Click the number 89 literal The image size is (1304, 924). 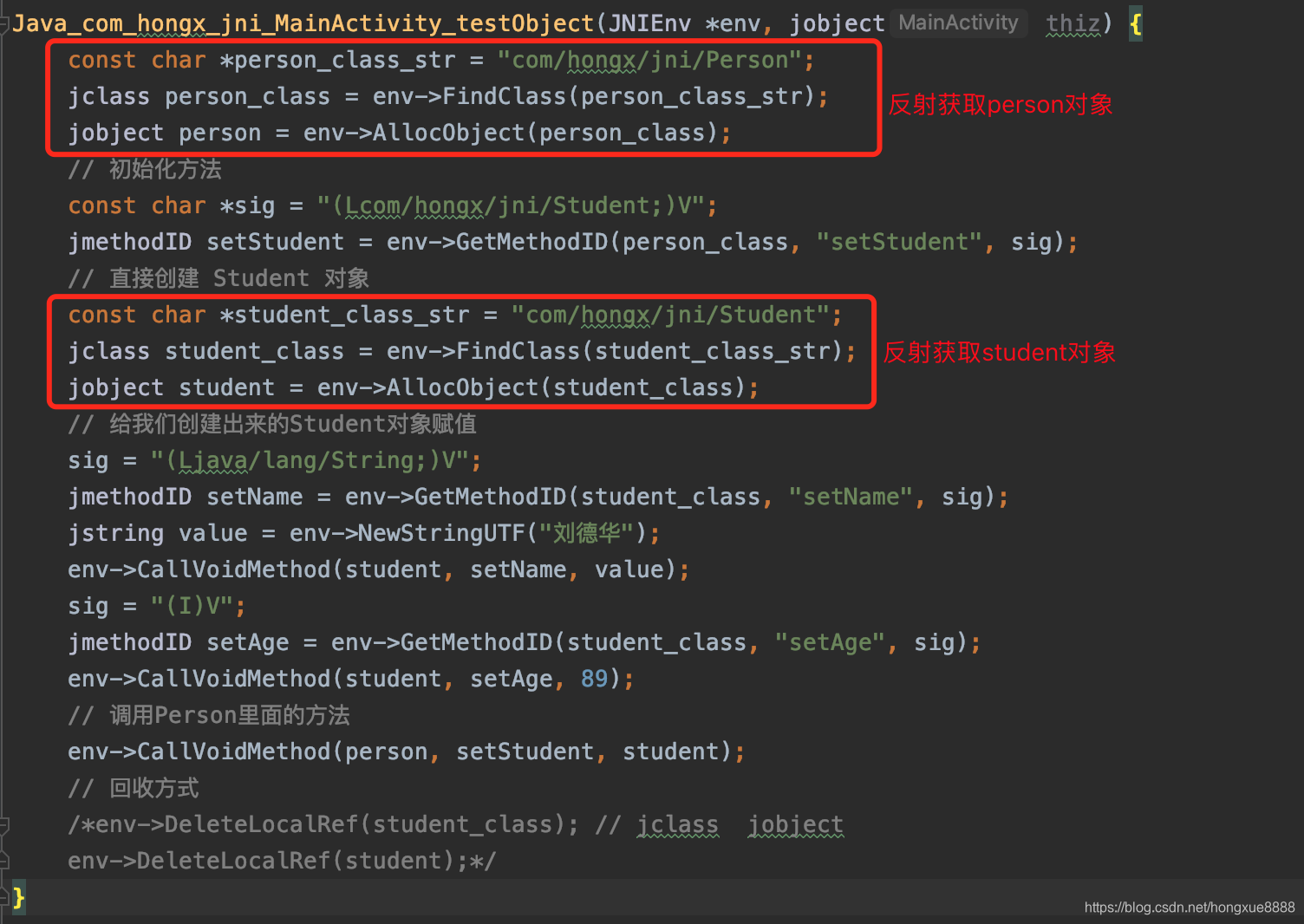coord(595,679)
